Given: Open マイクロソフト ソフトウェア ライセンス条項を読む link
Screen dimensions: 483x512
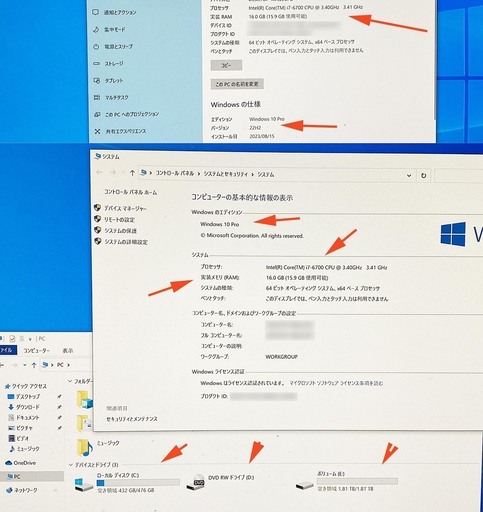Looking at the screenshot, I should click(x=336, y=383).
